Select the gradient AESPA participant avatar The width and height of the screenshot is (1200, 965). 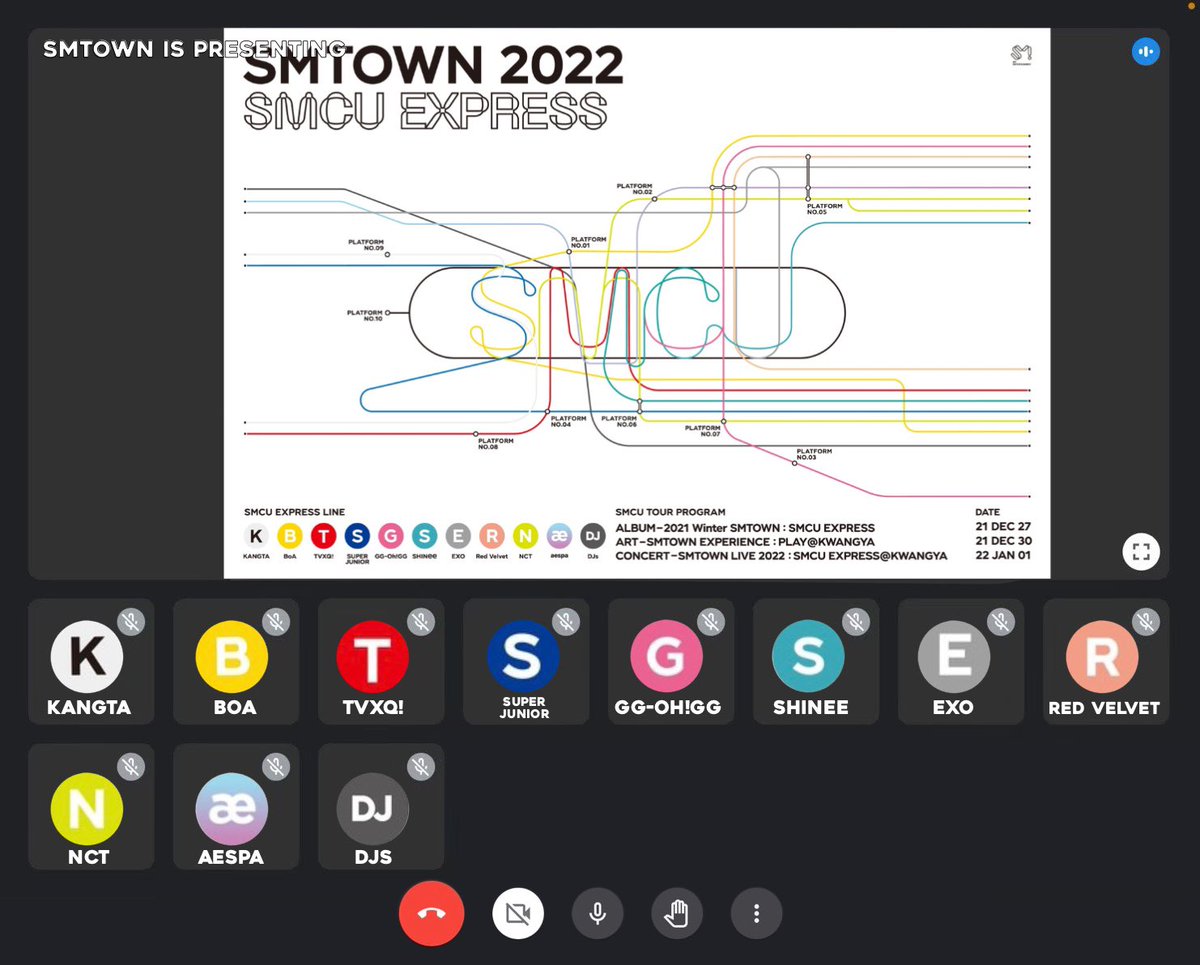coord(232,808)
